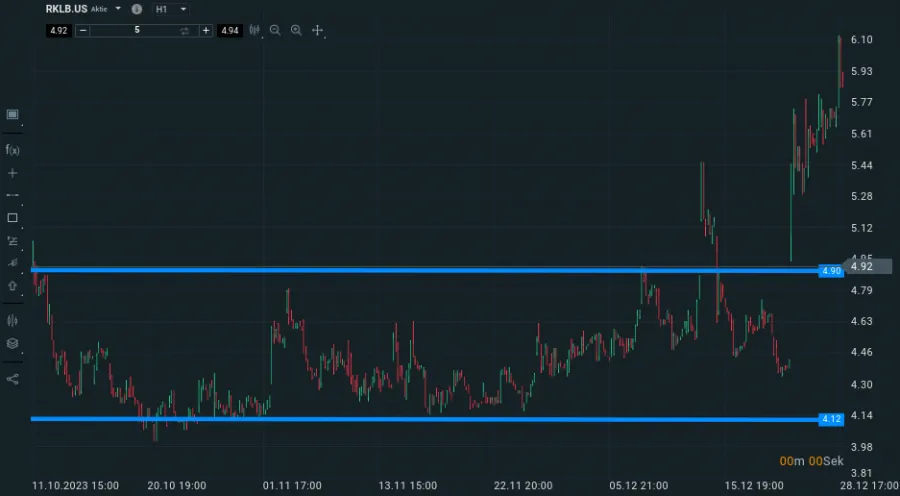Open the RKLB.US symbol dropdown
The height and width of the screenshot is (496, 900).
(x=118, y=8)
